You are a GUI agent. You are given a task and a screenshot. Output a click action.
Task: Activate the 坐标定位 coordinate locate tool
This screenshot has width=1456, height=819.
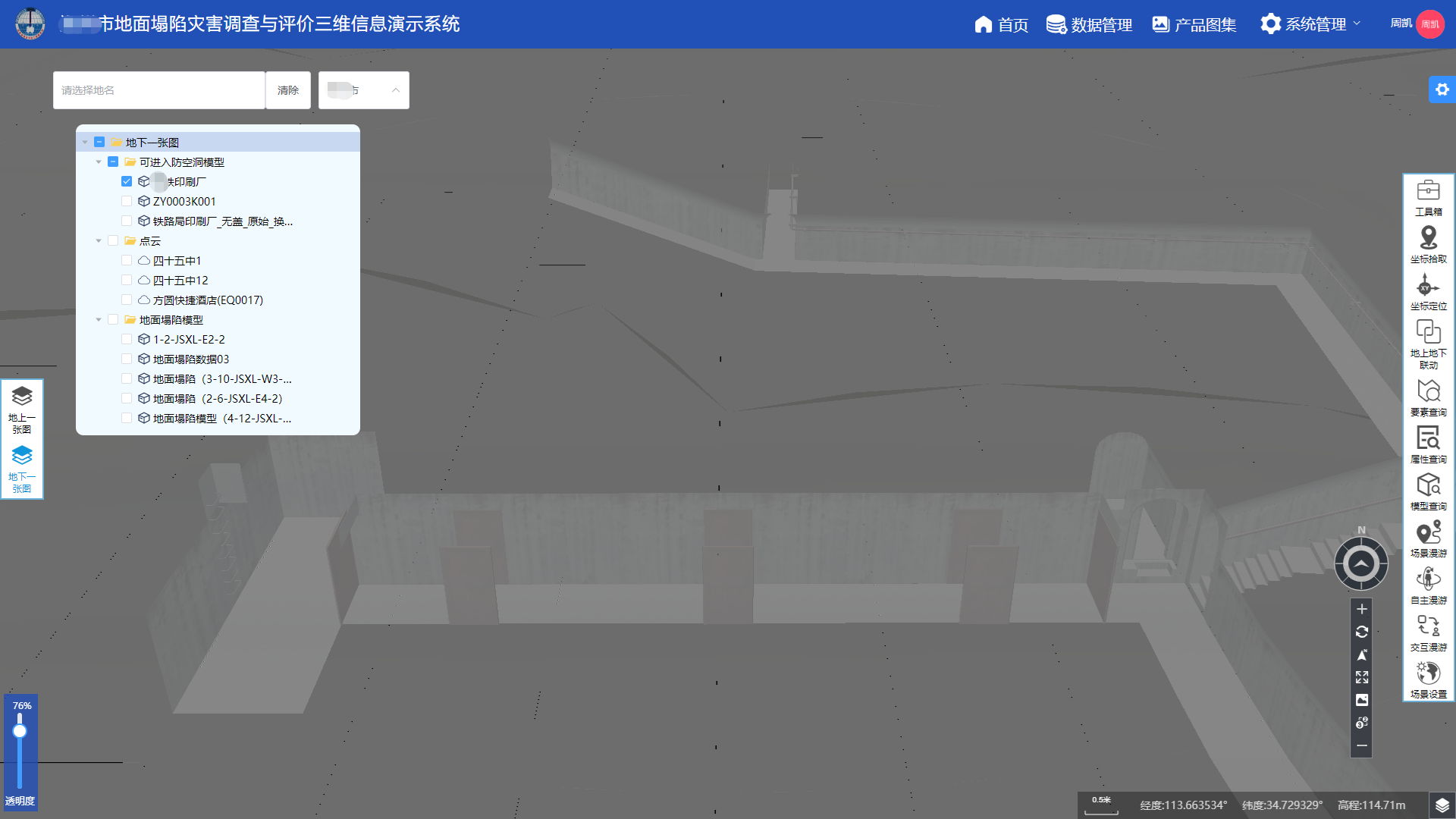[x=1428, y=292]
